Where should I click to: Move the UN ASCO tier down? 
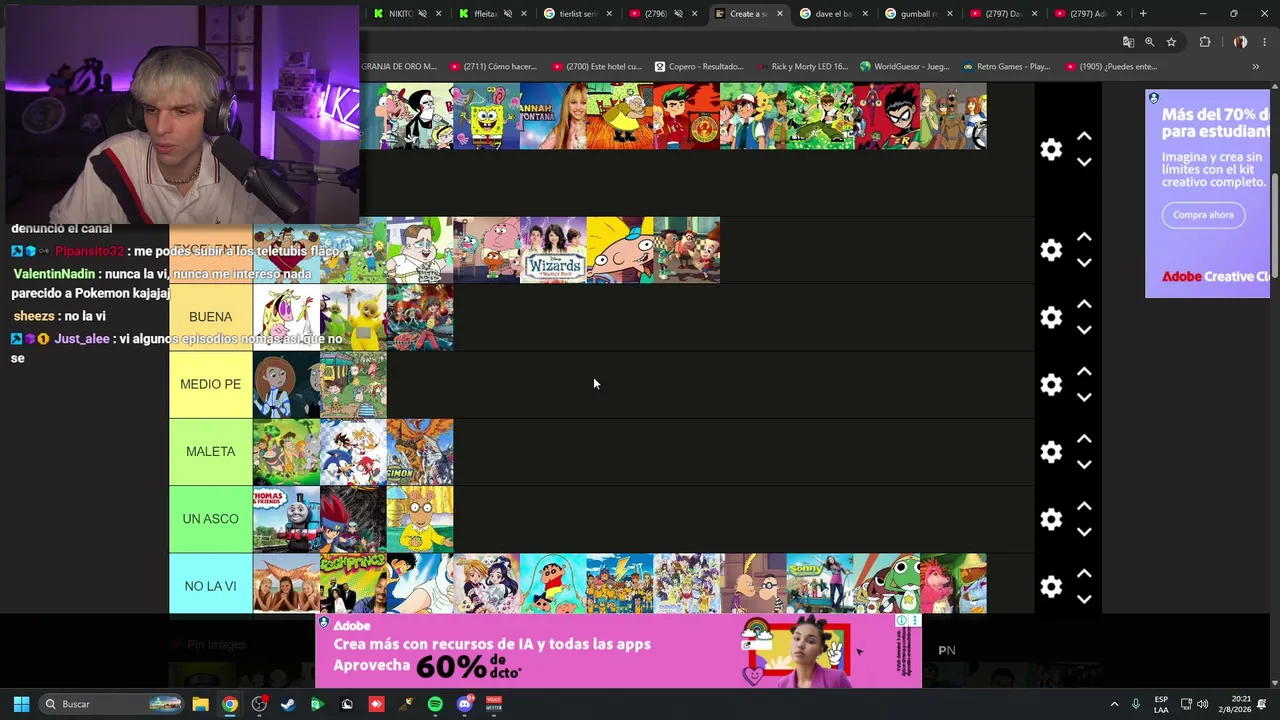(x=1084, y=532)
